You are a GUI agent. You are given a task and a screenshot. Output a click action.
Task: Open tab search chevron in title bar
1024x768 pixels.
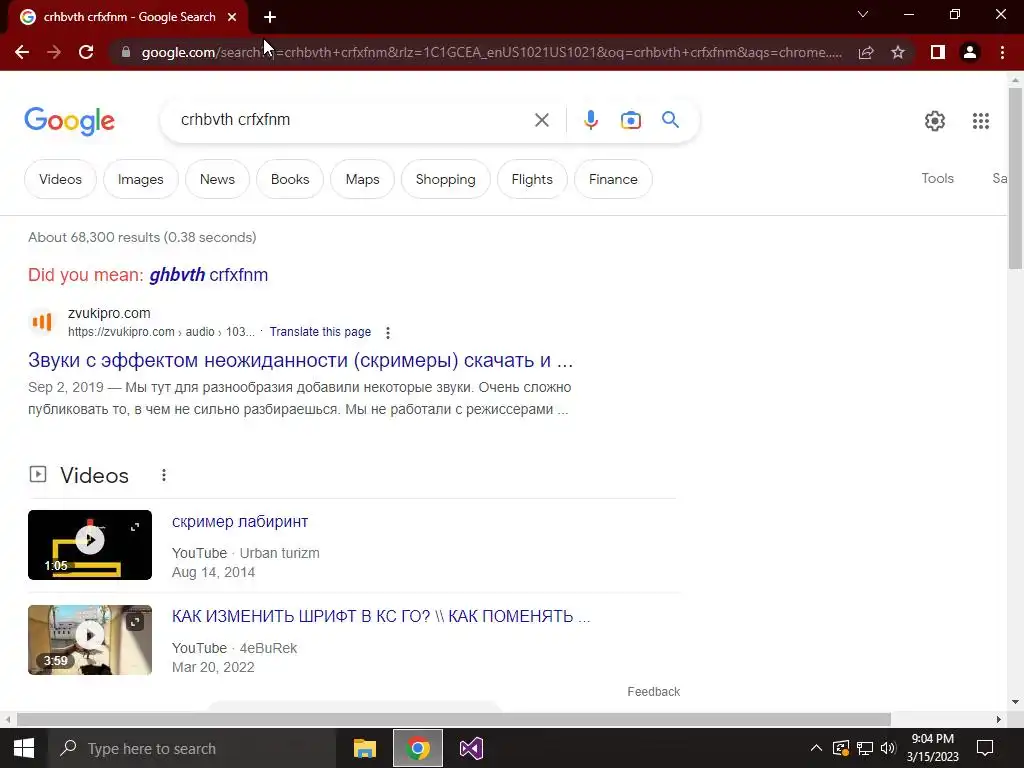pos(863,14)
